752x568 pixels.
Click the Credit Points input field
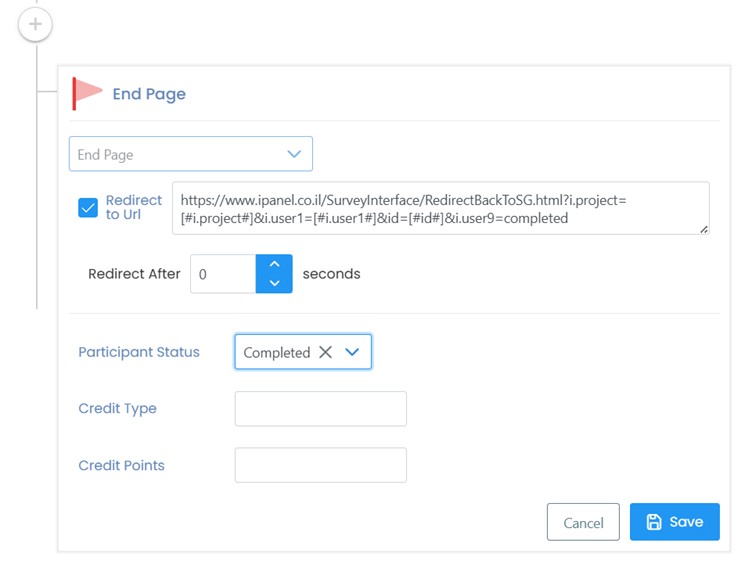[x=321, y=465]
